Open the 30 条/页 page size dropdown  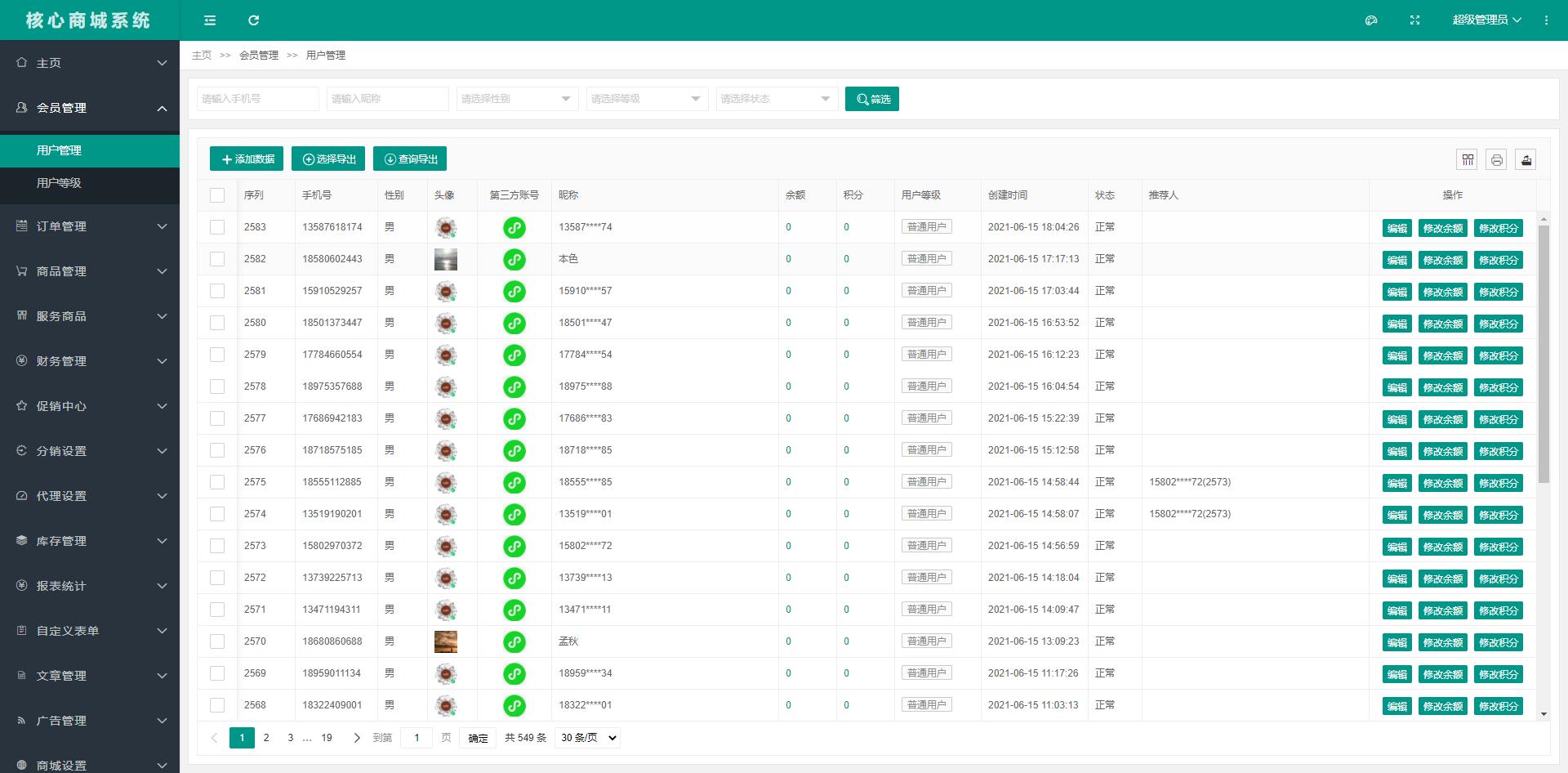point(587,738)
